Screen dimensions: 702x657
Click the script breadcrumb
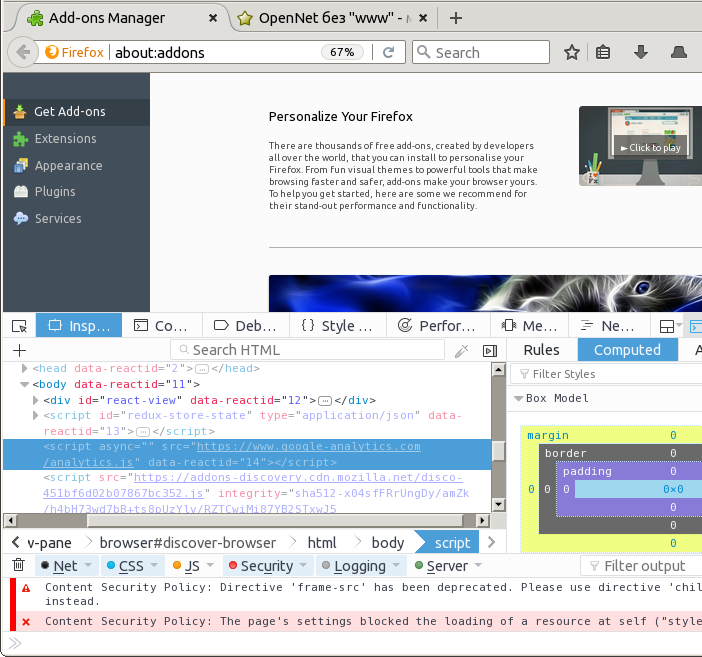[452, 542]
